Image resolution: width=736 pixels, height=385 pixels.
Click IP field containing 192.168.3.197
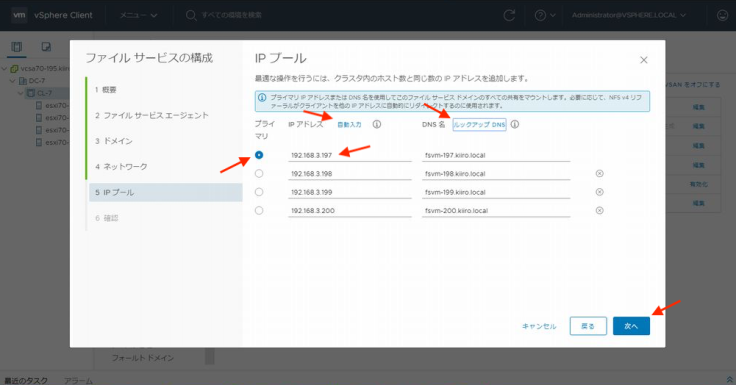(350, 155)
